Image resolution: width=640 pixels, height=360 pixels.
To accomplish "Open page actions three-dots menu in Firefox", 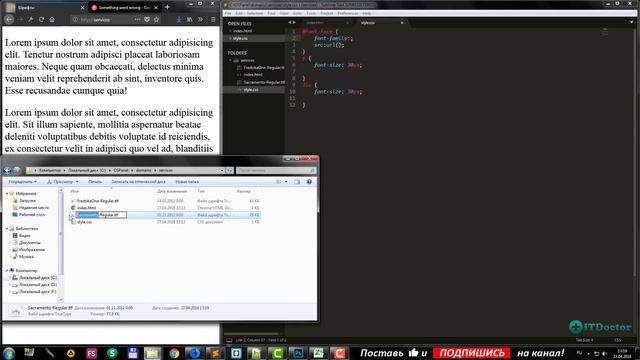I will coord(137,19).
